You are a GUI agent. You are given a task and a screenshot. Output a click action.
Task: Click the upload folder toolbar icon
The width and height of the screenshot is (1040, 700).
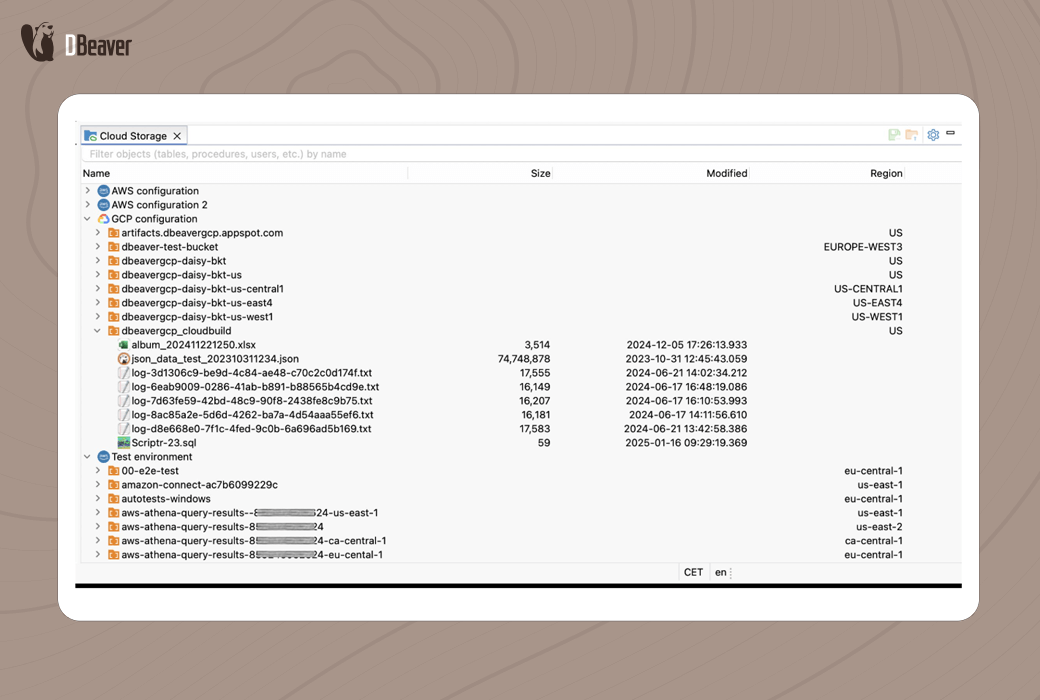(911, 134)
